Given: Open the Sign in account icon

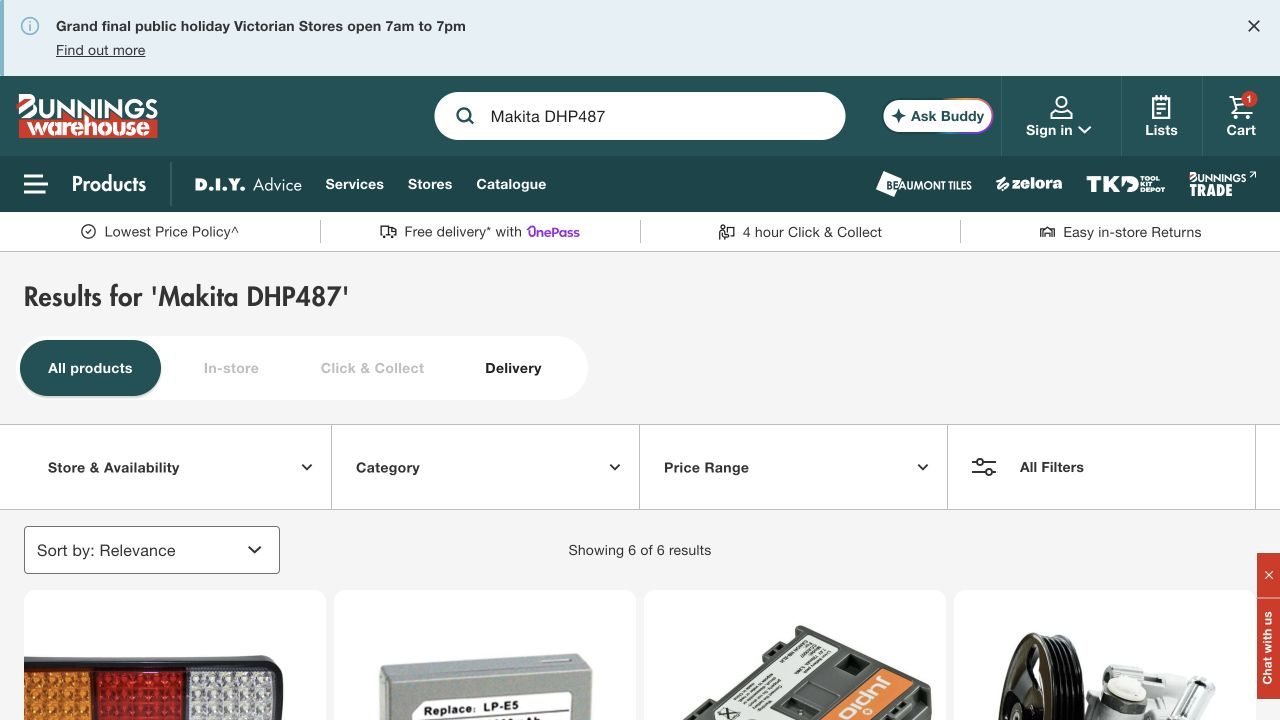Looking at the screenshot, I should tap(1060, 106).
